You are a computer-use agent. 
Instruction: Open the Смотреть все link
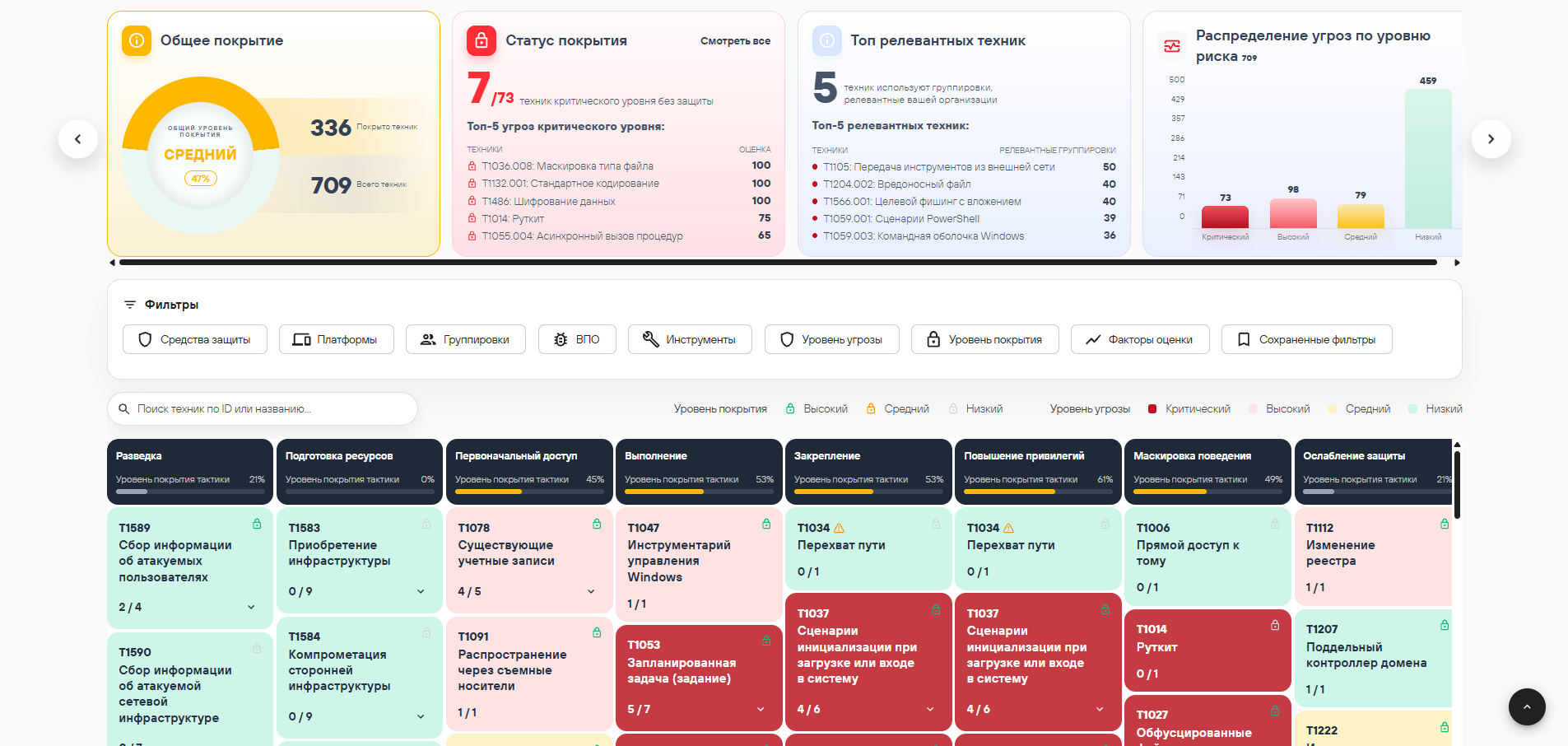click(735, 41)
